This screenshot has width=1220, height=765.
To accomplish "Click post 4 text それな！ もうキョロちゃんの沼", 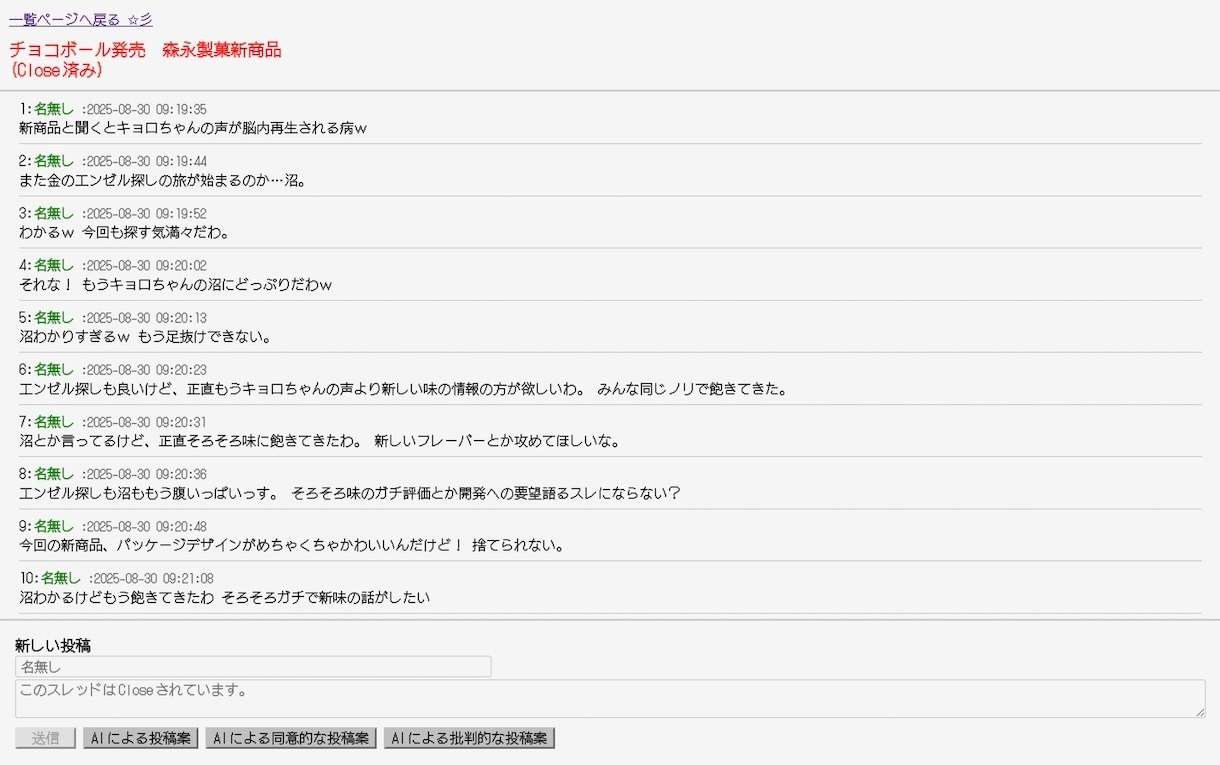I will (x=175, y=285).
